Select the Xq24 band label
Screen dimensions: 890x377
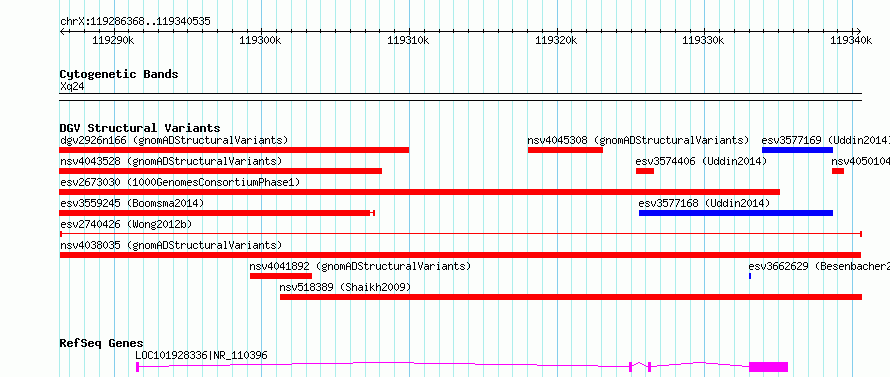point(72,86)
